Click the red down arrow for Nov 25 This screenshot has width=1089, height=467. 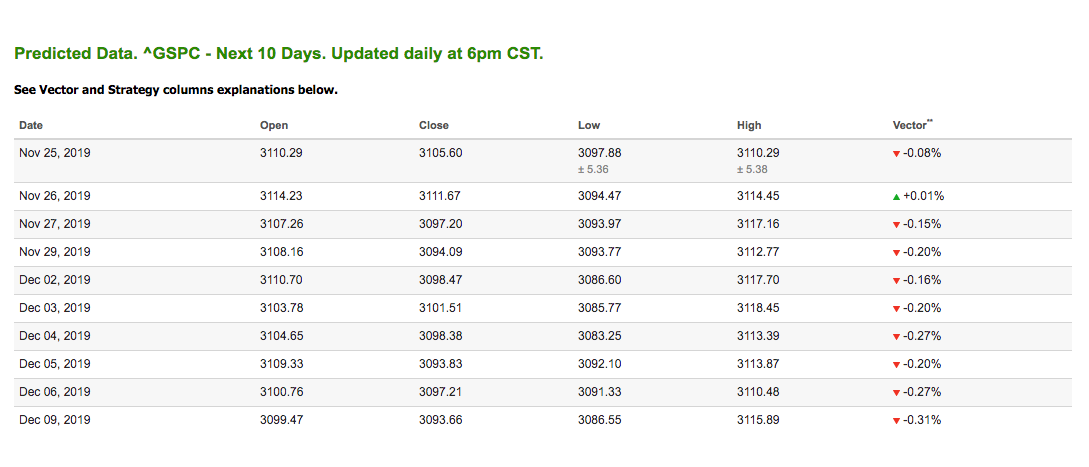tap(896, 154)
